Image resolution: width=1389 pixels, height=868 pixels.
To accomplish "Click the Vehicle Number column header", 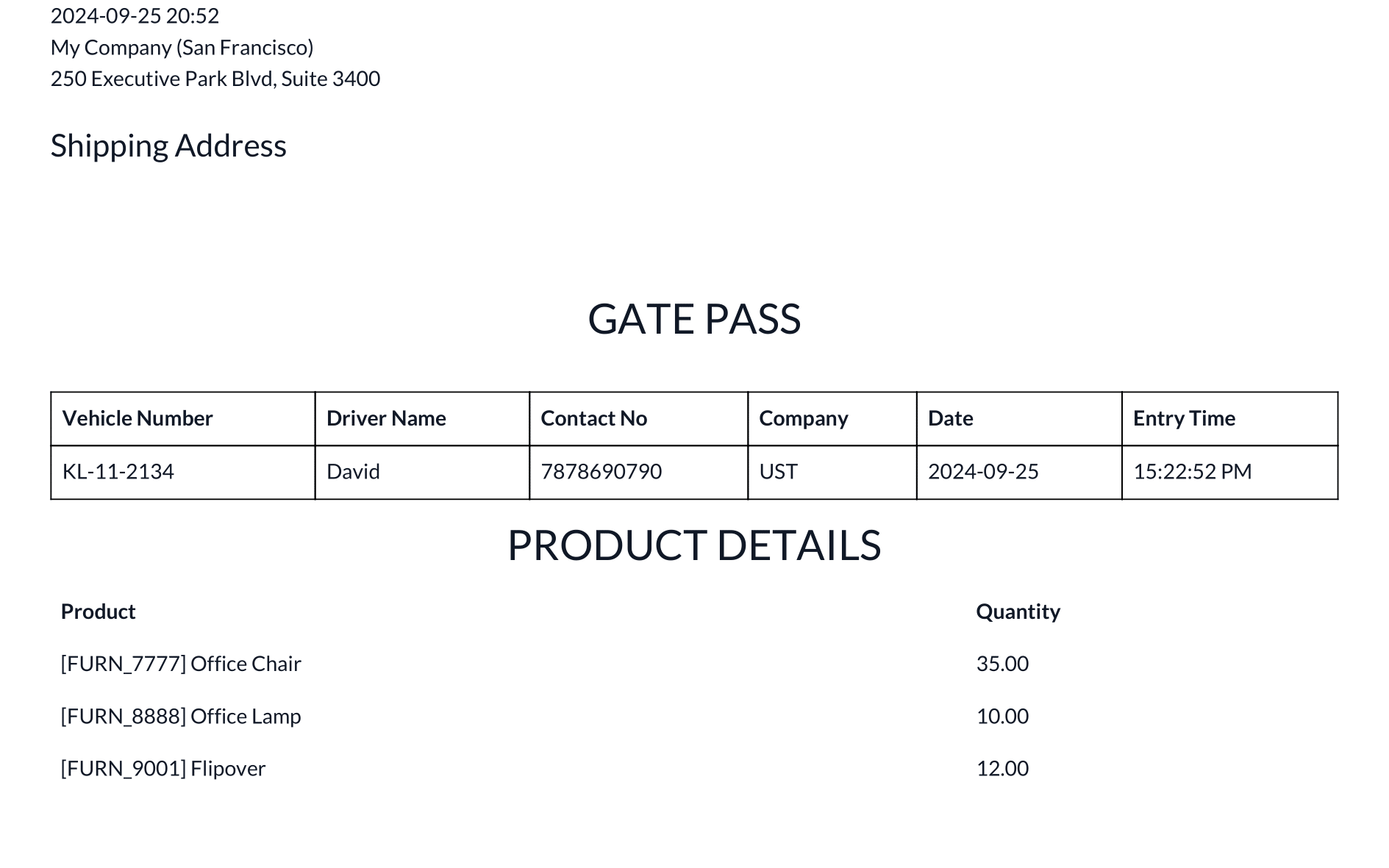I will pyautogui.click(x=138, y=418).
